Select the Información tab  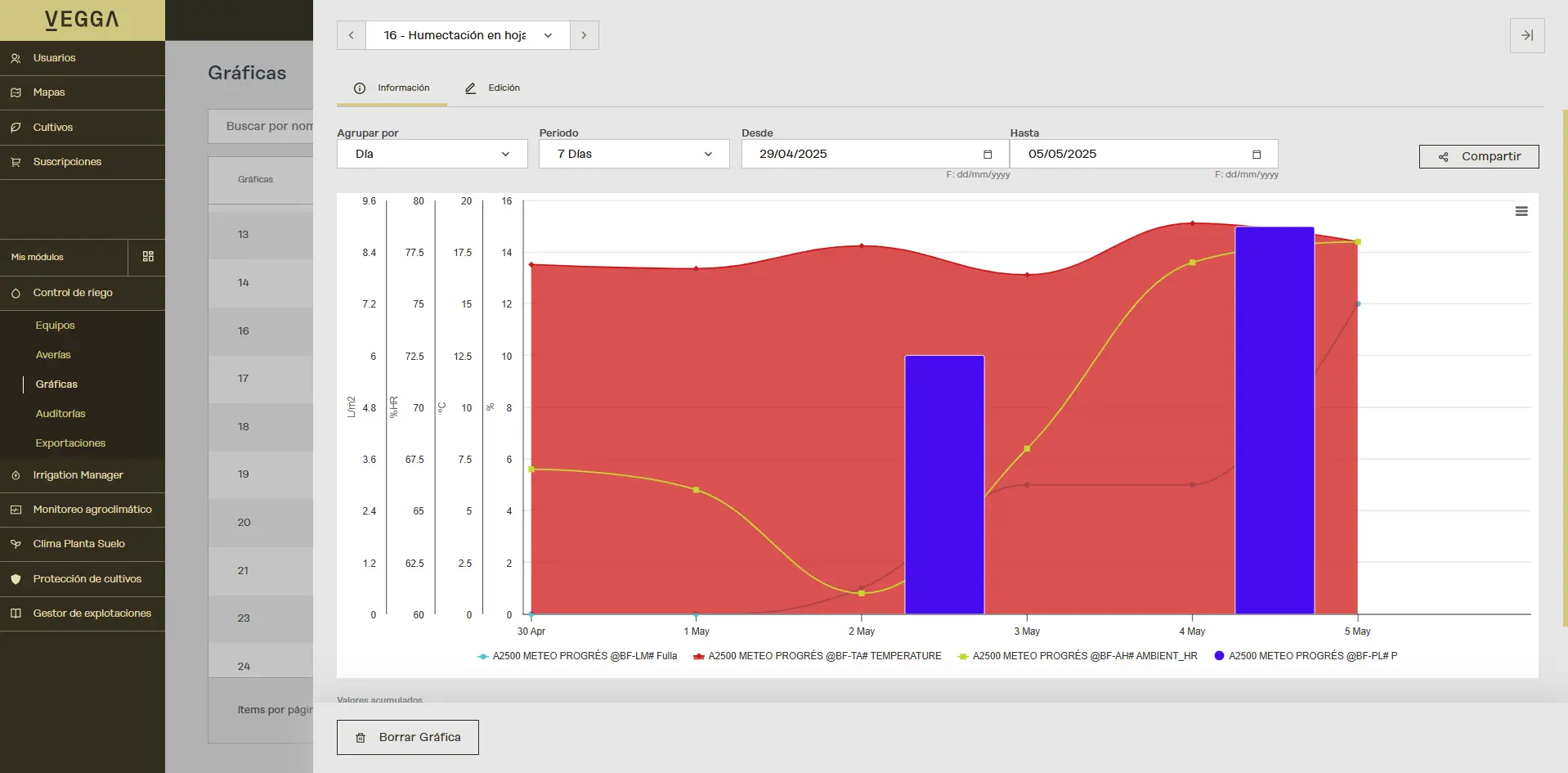(x=392, y=88)
